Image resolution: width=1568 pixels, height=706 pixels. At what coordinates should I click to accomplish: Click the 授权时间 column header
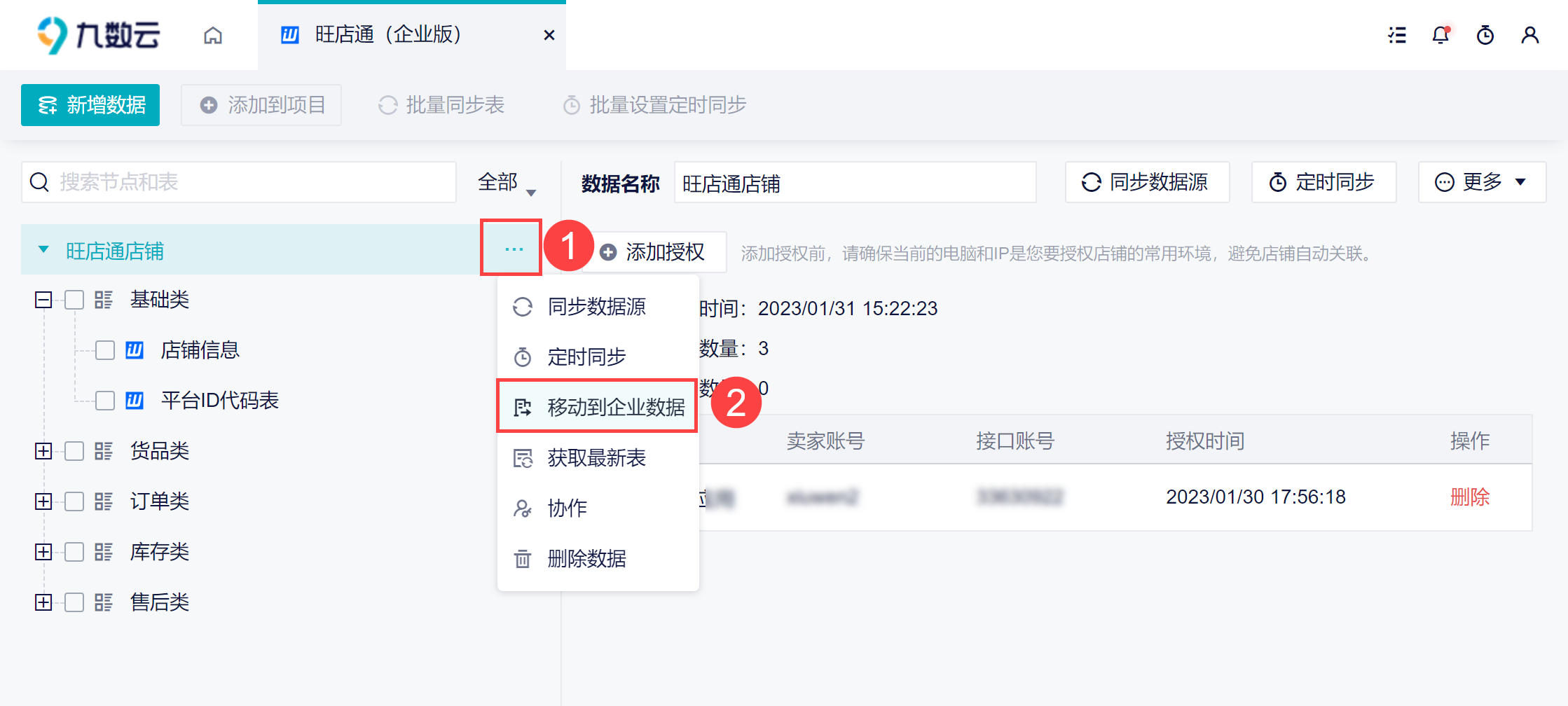click(1205, 441)
